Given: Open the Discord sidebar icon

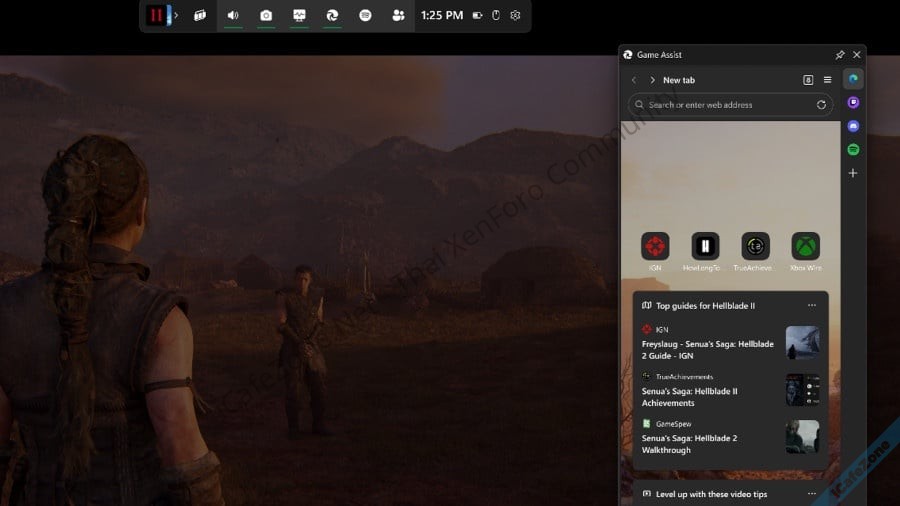Looking at the screenshot, I should tap(853, 126).
